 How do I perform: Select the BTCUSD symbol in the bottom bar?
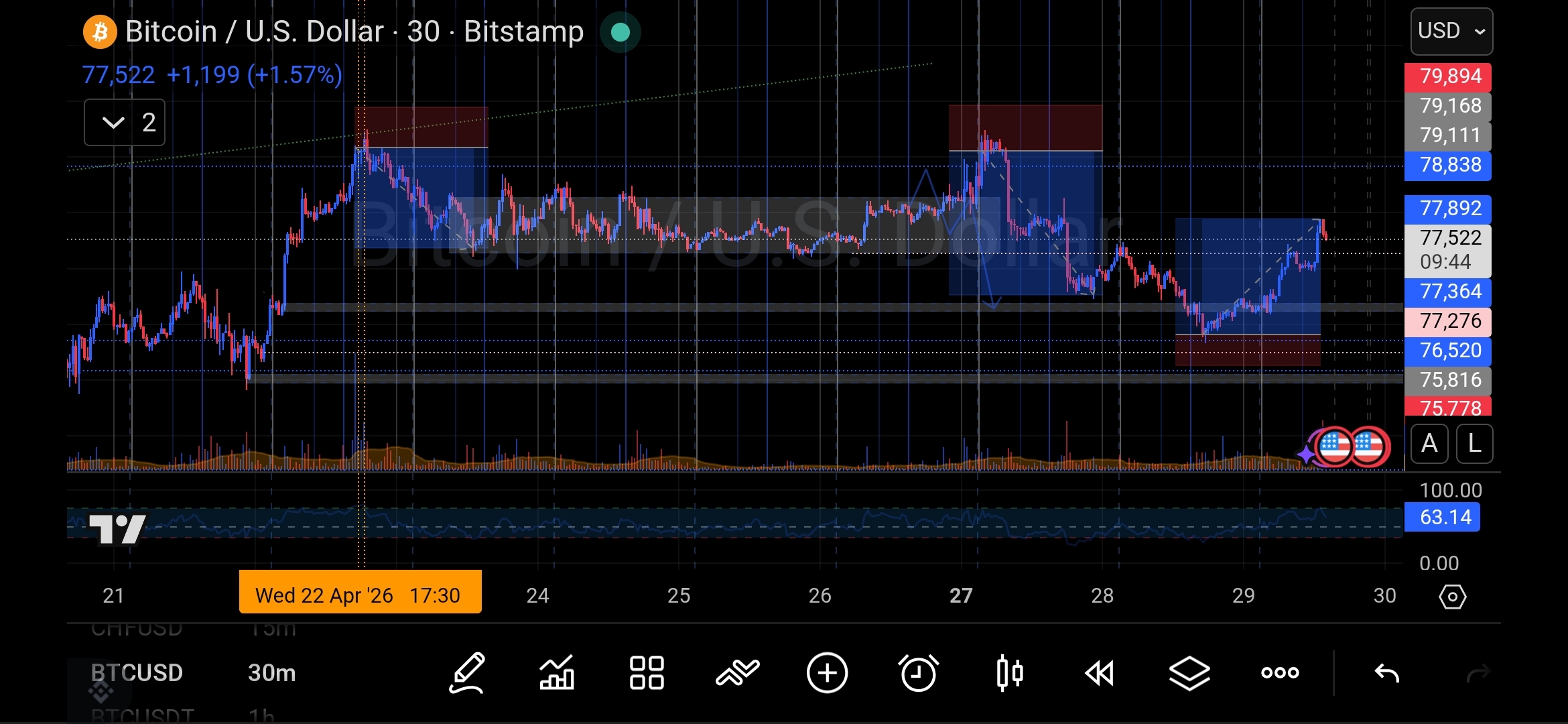[137, 672]
